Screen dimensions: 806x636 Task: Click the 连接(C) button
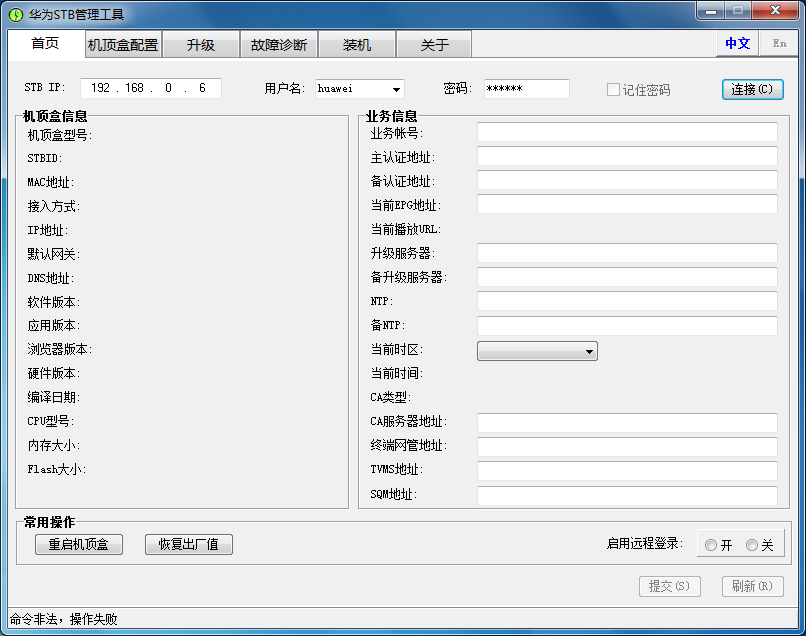point(753,89)
